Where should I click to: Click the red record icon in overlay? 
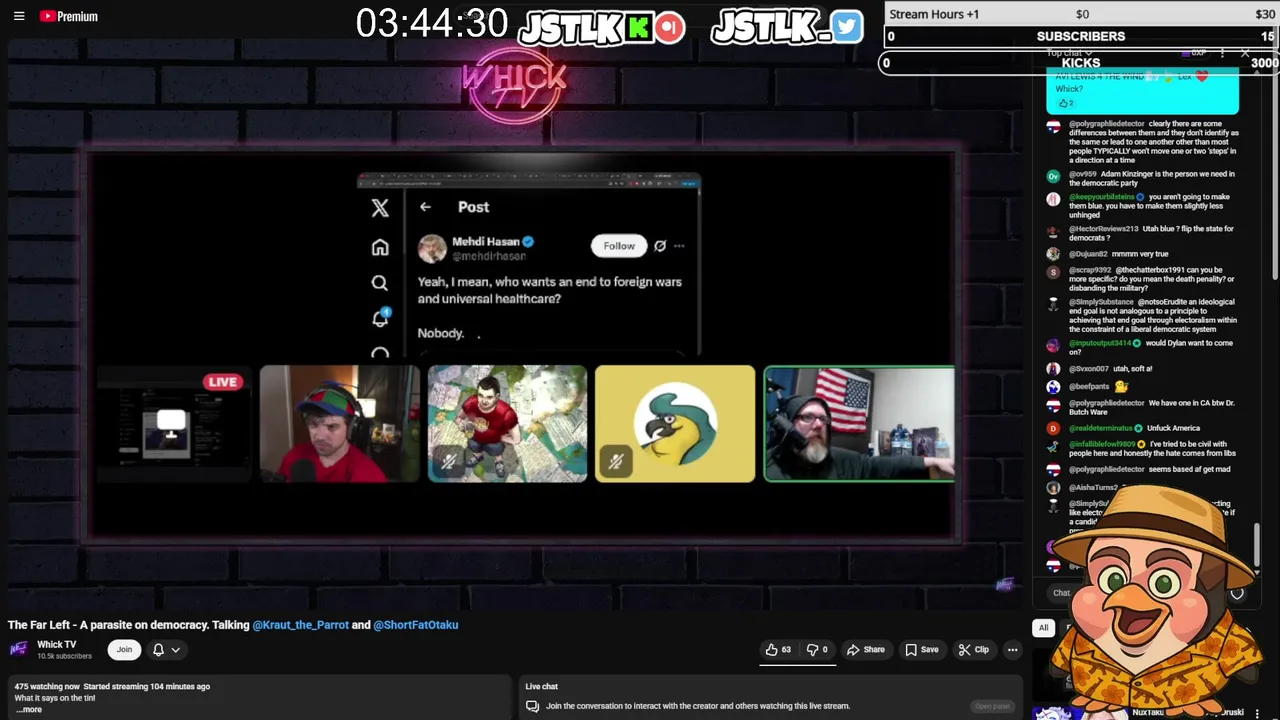670,27
